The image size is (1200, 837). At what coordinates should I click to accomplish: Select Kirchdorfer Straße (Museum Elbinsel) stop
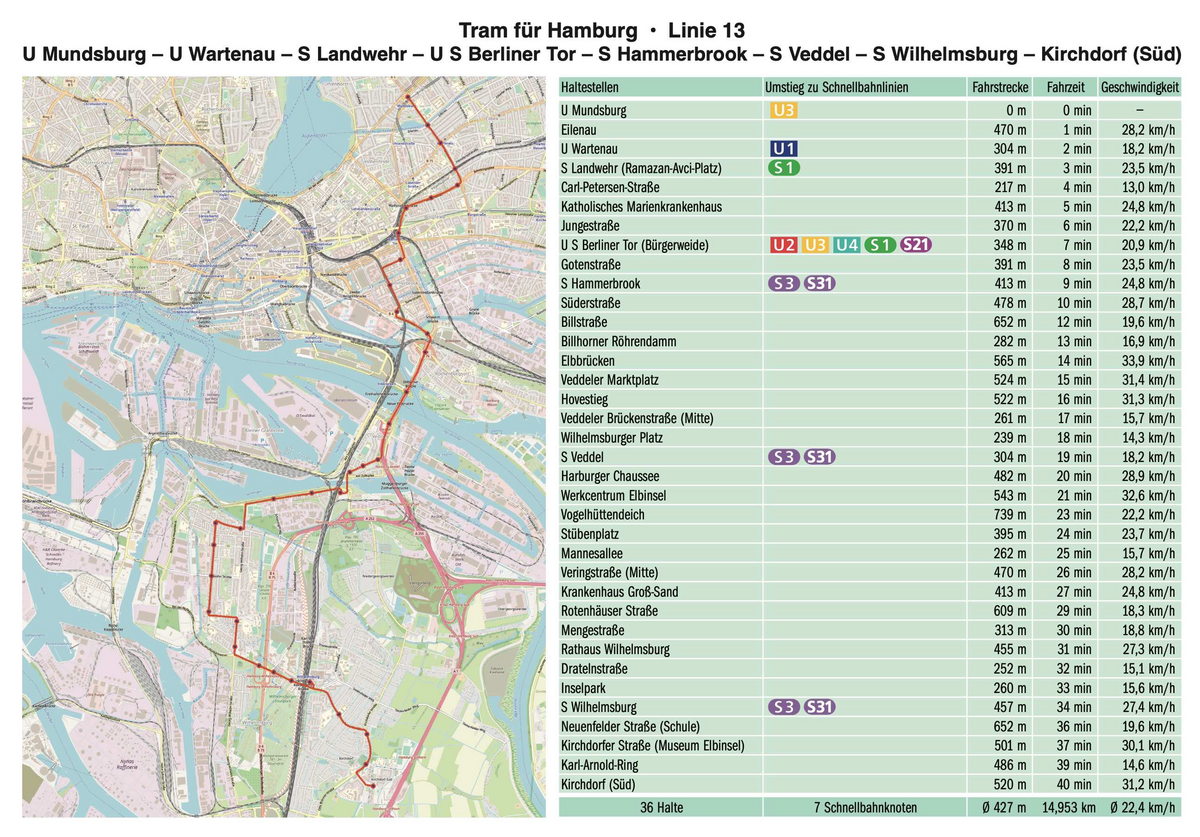click(653, 745)
